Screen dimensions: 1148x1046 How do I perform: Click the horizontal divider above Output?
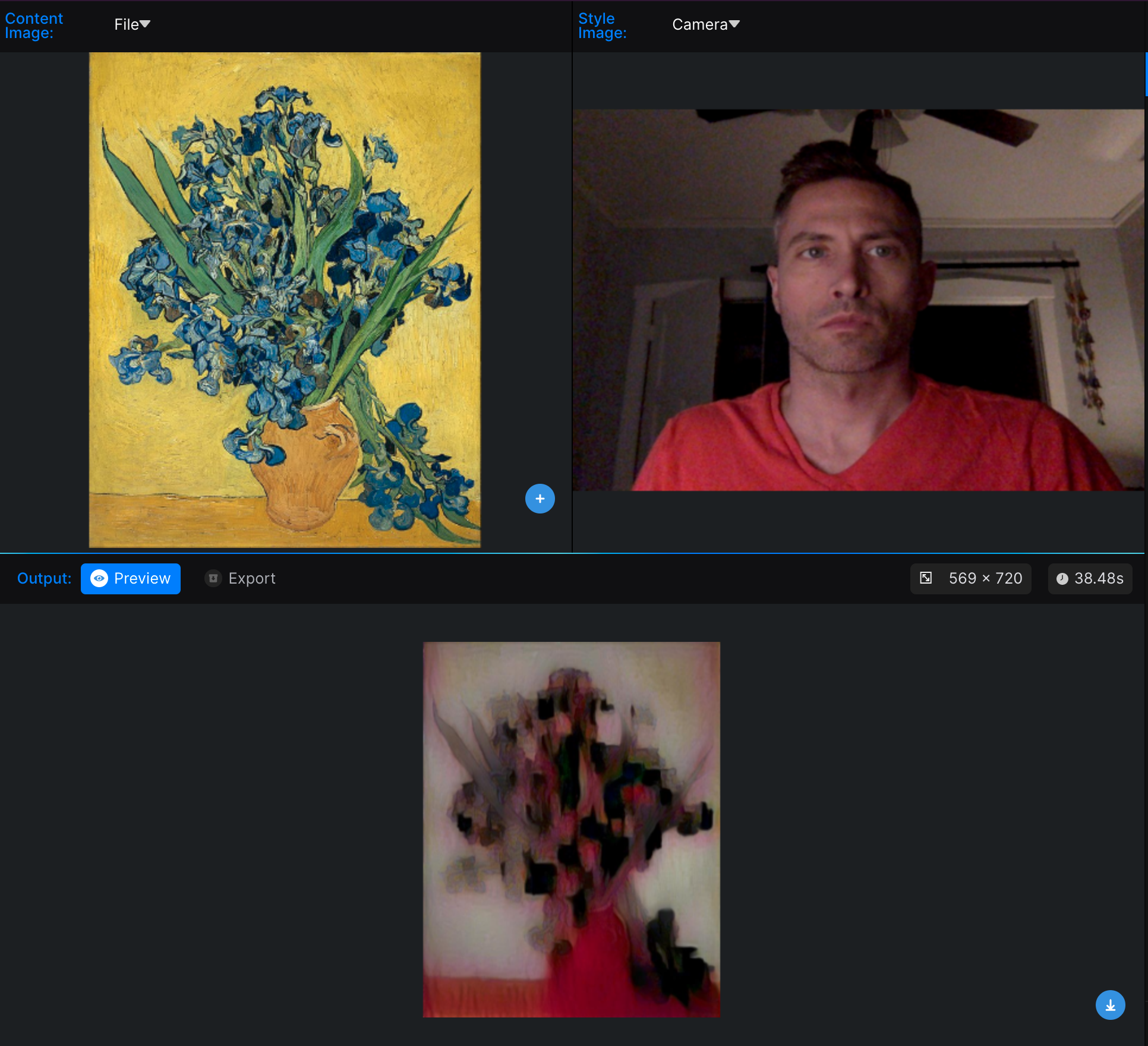point(570,553)
